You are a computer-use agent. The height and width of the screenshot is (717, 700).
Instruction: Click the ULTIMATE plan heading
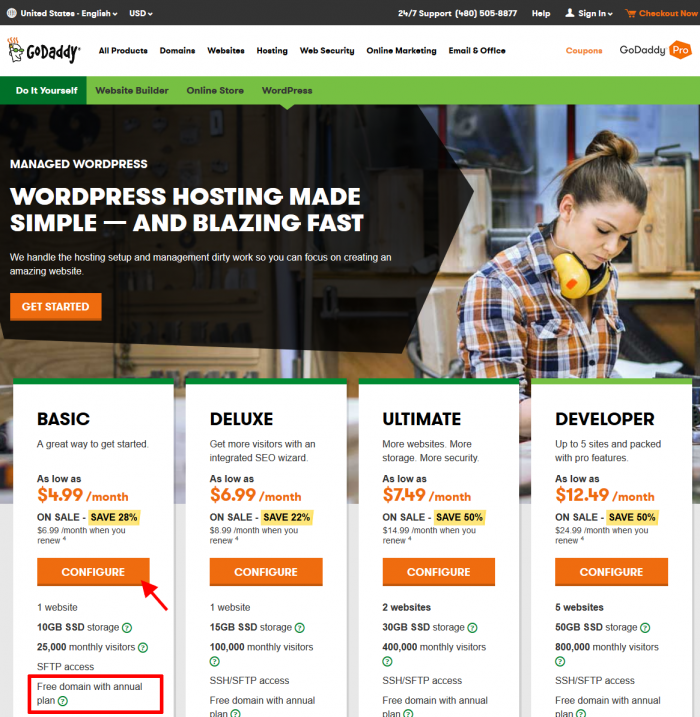pos(422,419)
